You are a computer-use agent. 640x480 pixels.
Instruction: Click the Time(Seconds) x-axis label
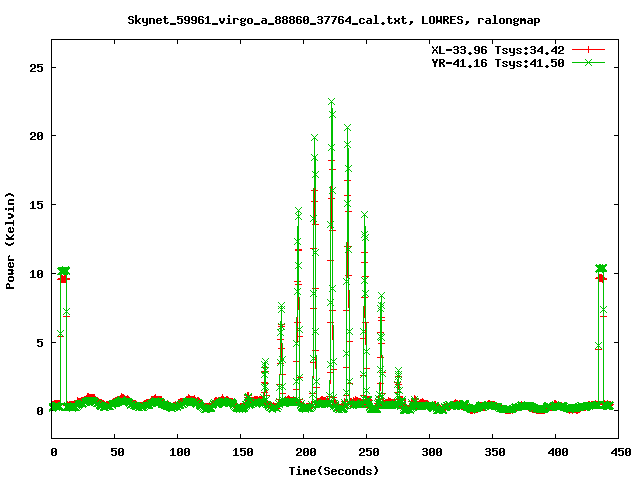coord(334,471)
